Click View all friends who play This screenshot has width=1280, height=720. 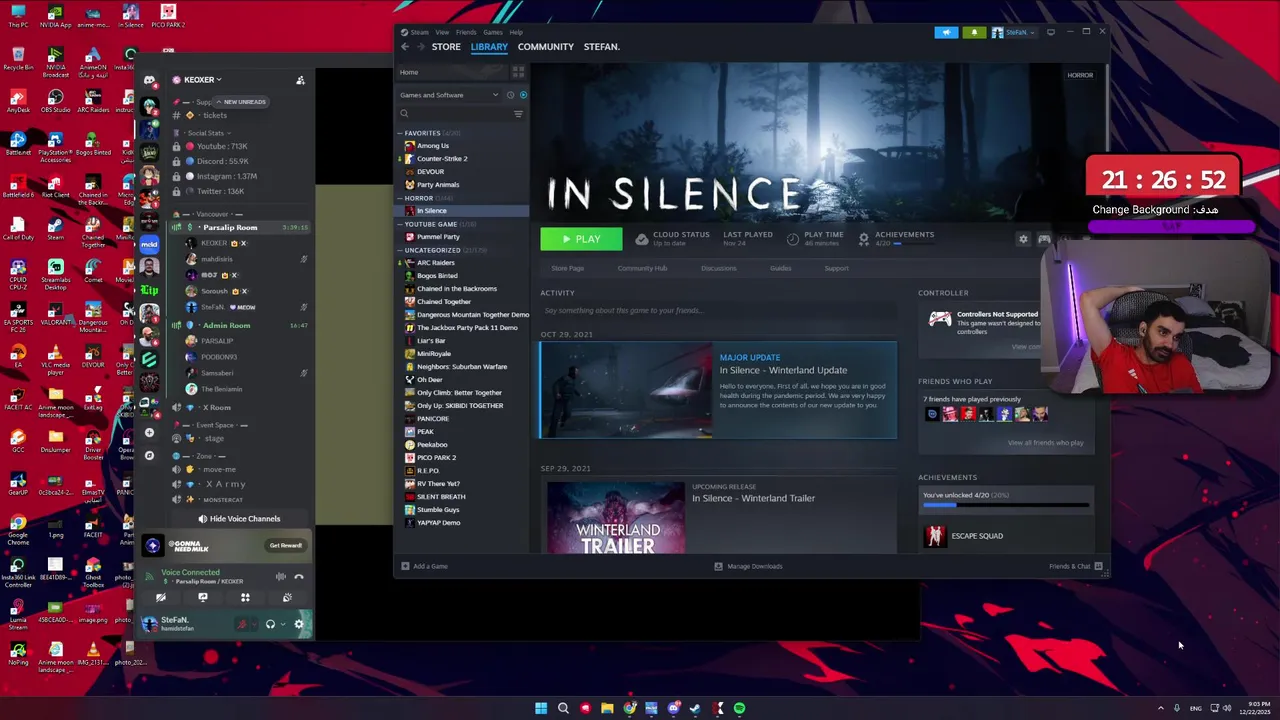1045,442
